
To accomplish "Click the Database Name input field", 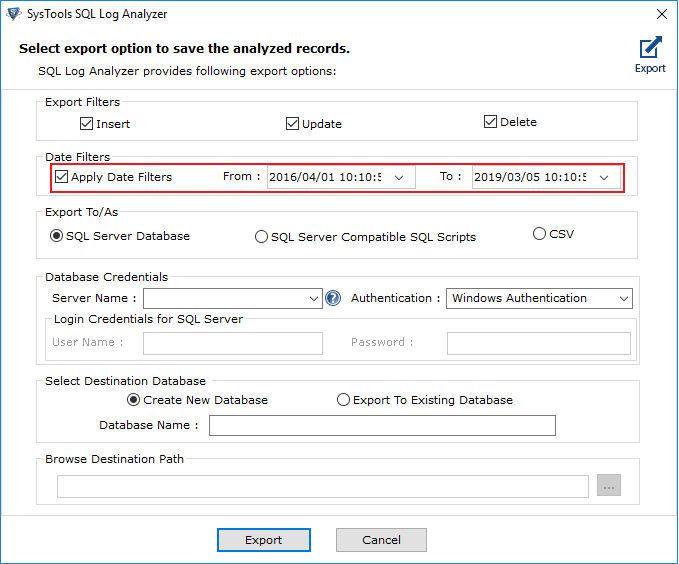I will pos(382,425).
